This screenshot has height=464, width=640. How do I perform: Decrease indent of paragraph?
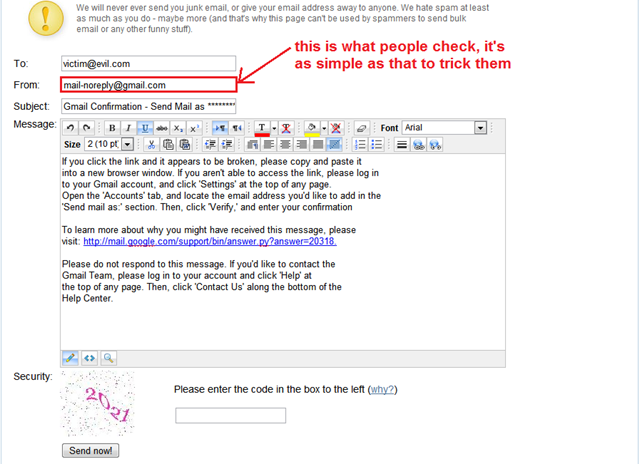pos(210,144)
